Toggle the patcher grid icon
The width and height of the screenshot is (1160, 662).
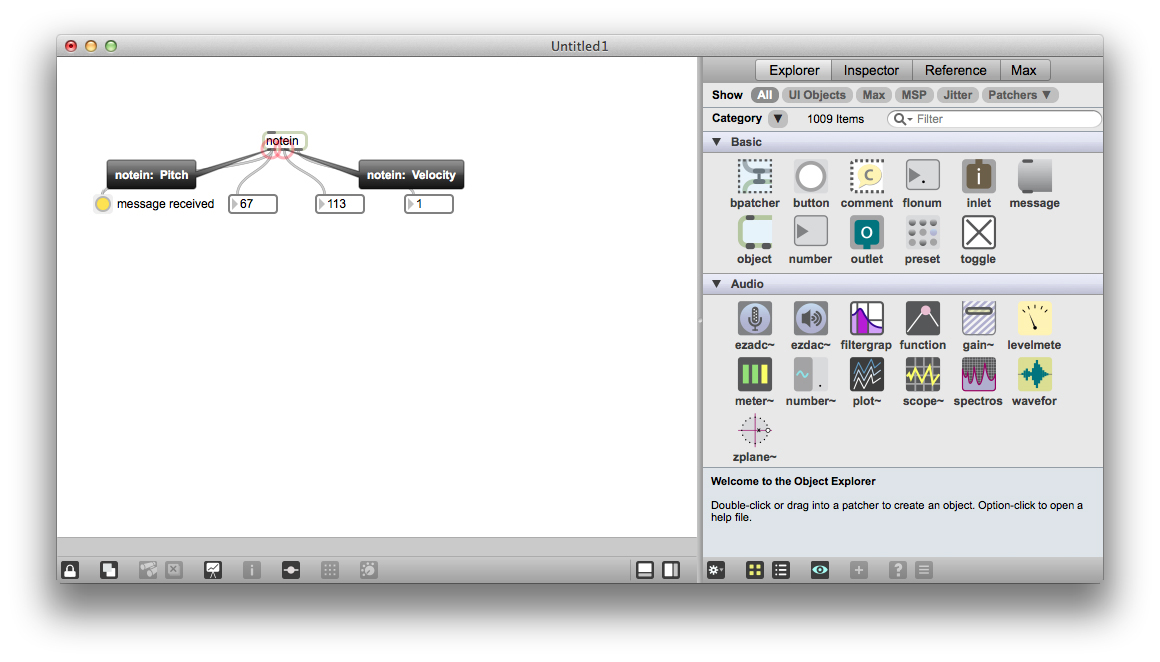pos(330,570)
